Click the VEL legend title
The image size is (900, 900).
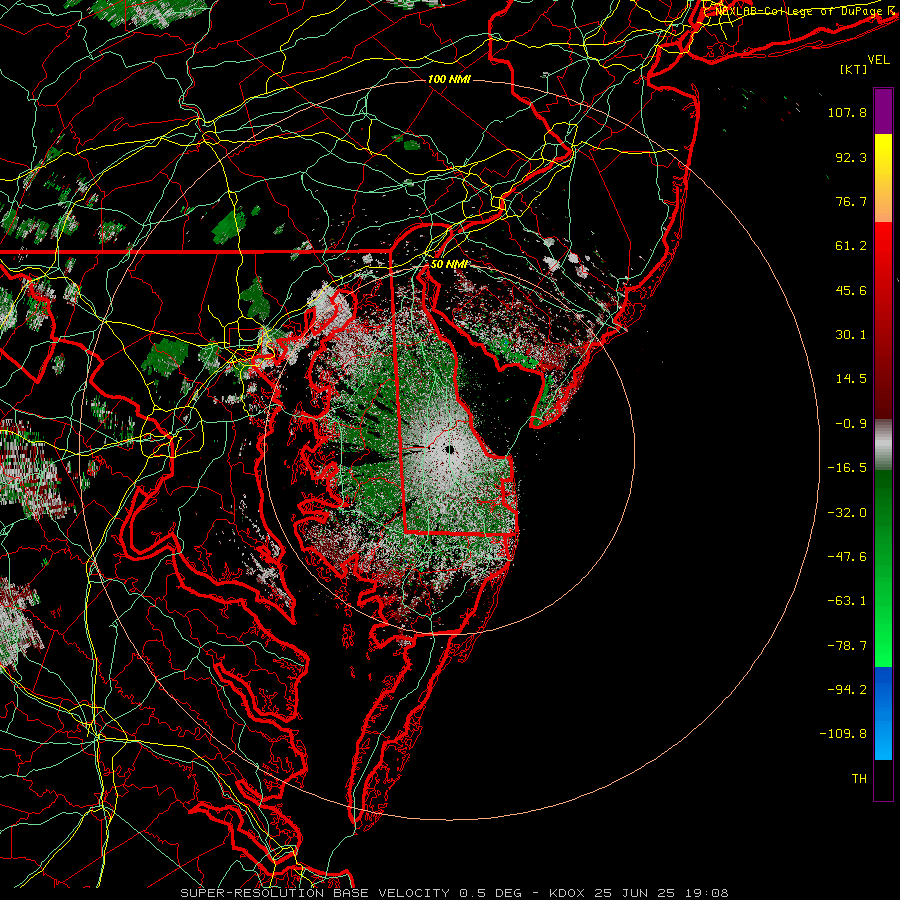coord(879,60)
